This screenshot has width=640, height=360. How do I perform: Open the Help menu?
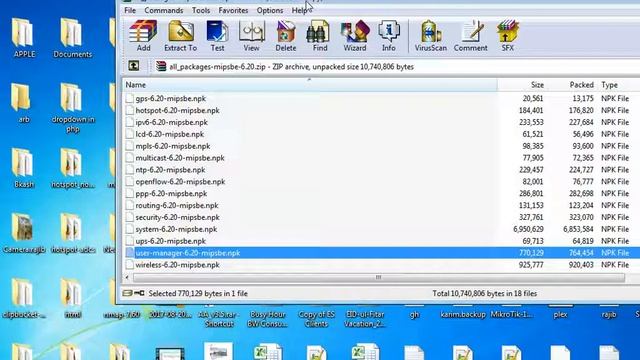click(x=300, y=10)
